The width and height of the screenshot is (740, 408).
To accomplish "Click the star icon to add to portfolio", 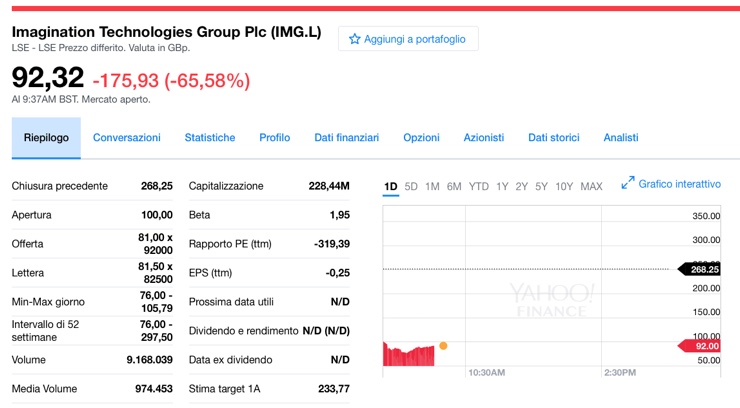I will (354, 39).
